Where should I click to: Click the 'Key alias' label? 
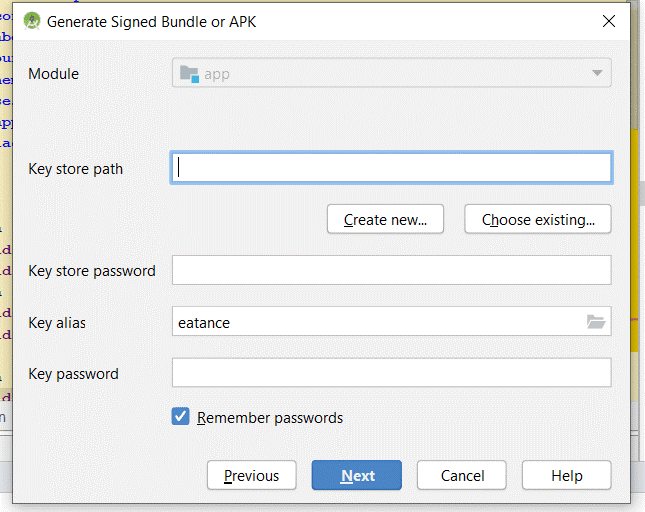point(57,323)
